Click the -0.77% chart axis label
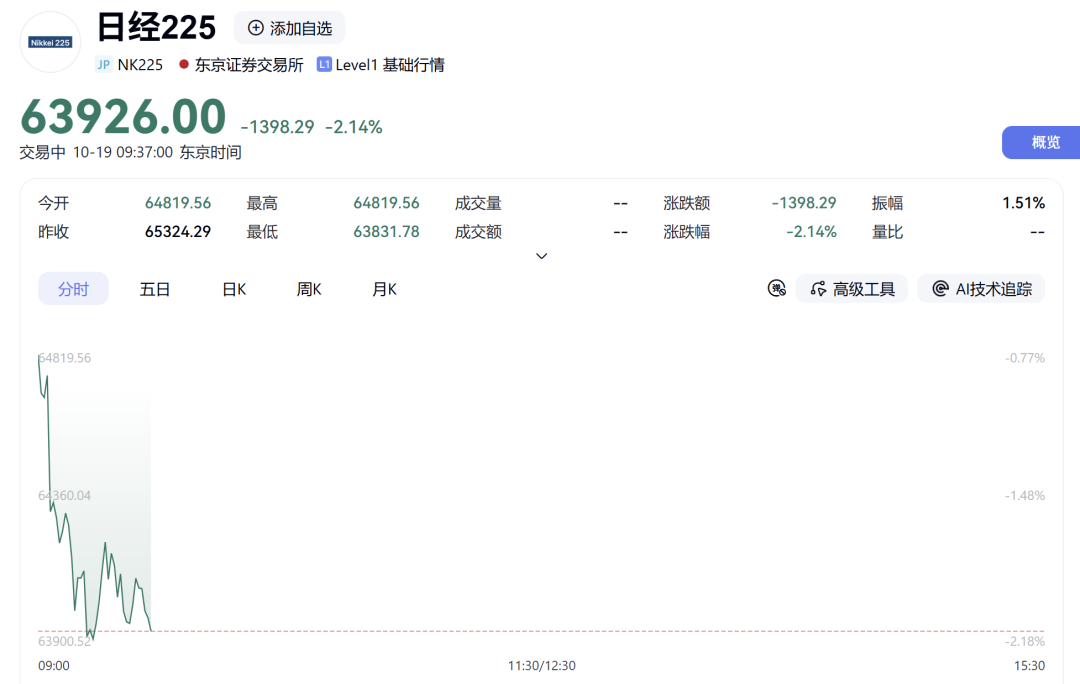Viewport: 1080px width, 684px height. tap(1025, 358)
